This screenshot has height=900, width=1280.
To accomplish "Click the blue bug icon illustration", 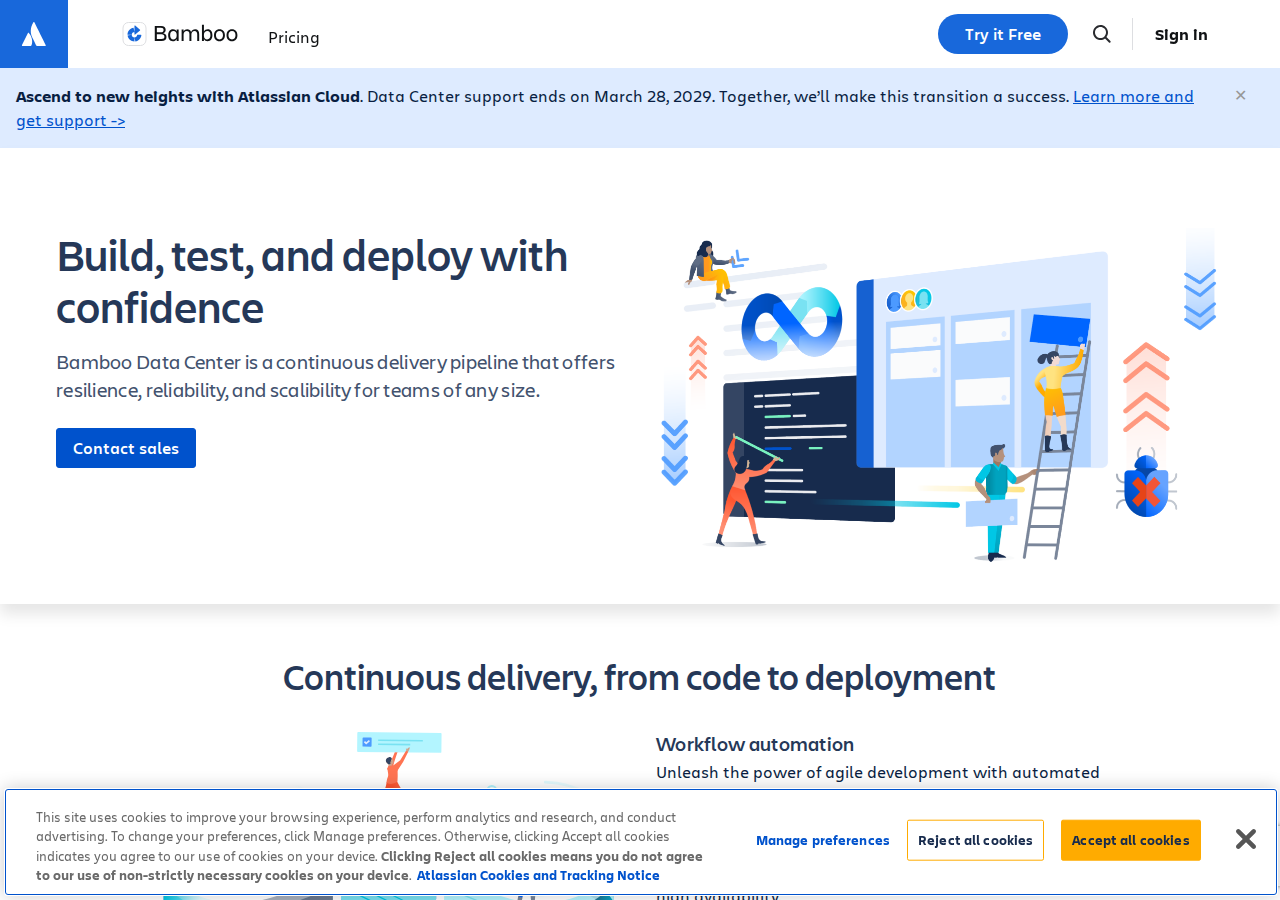I will click(1146, 484).
